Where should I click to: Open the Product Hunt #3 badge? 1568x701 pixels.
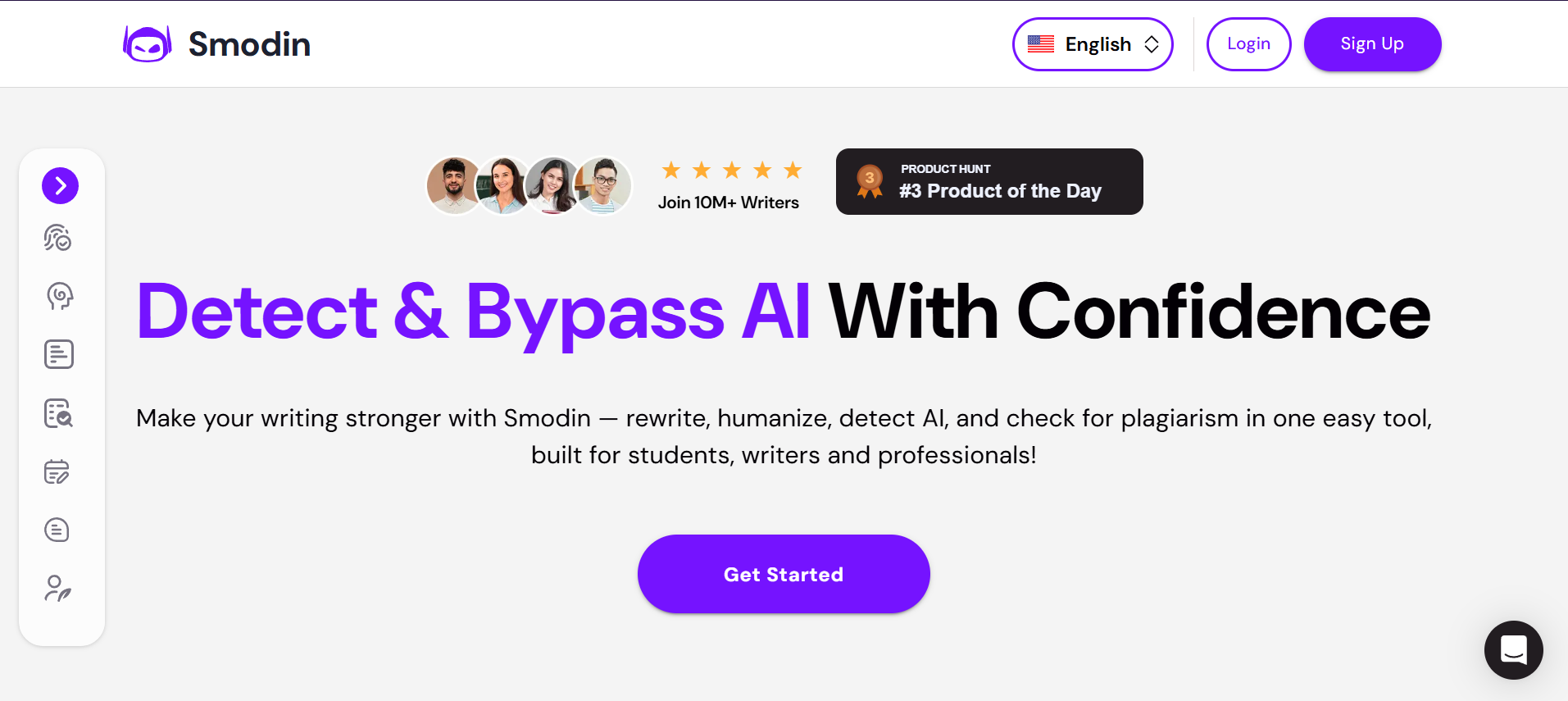(989, 182)
